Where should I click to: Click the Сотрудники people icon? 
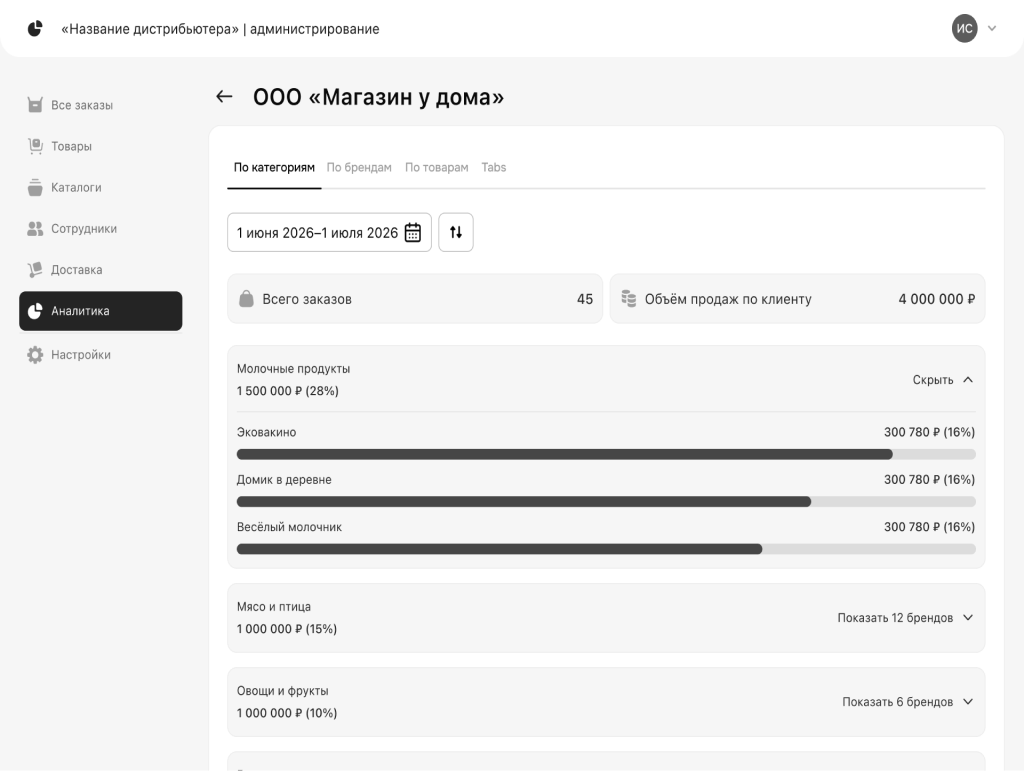click(x=35, y=228)
